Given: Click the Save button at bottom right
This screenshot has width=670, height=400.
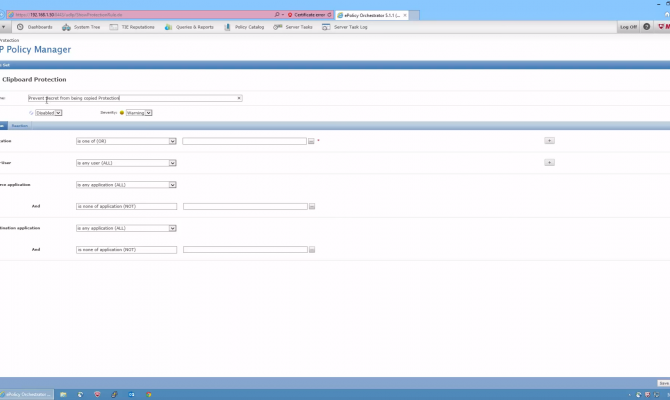Looking at the screenshot, I should [663, 383].
